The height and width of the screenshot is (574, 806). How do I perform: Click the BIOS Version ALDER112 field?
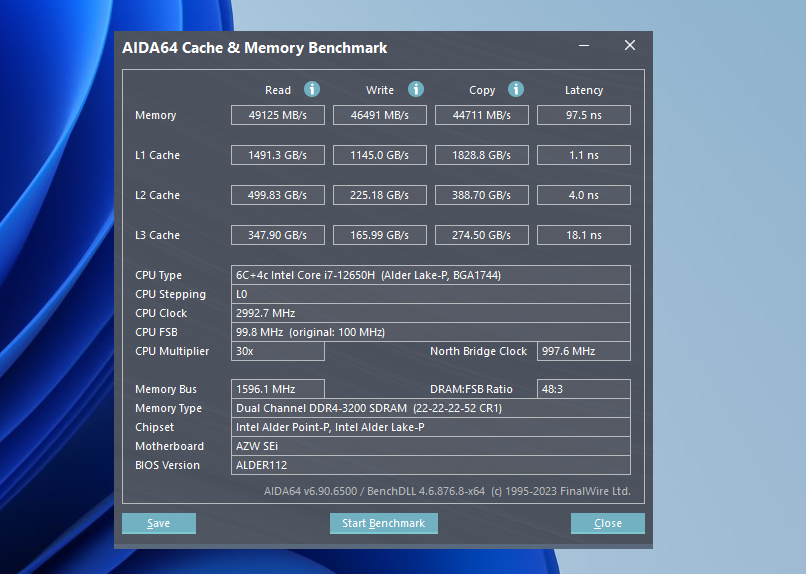tap(430, 465)
